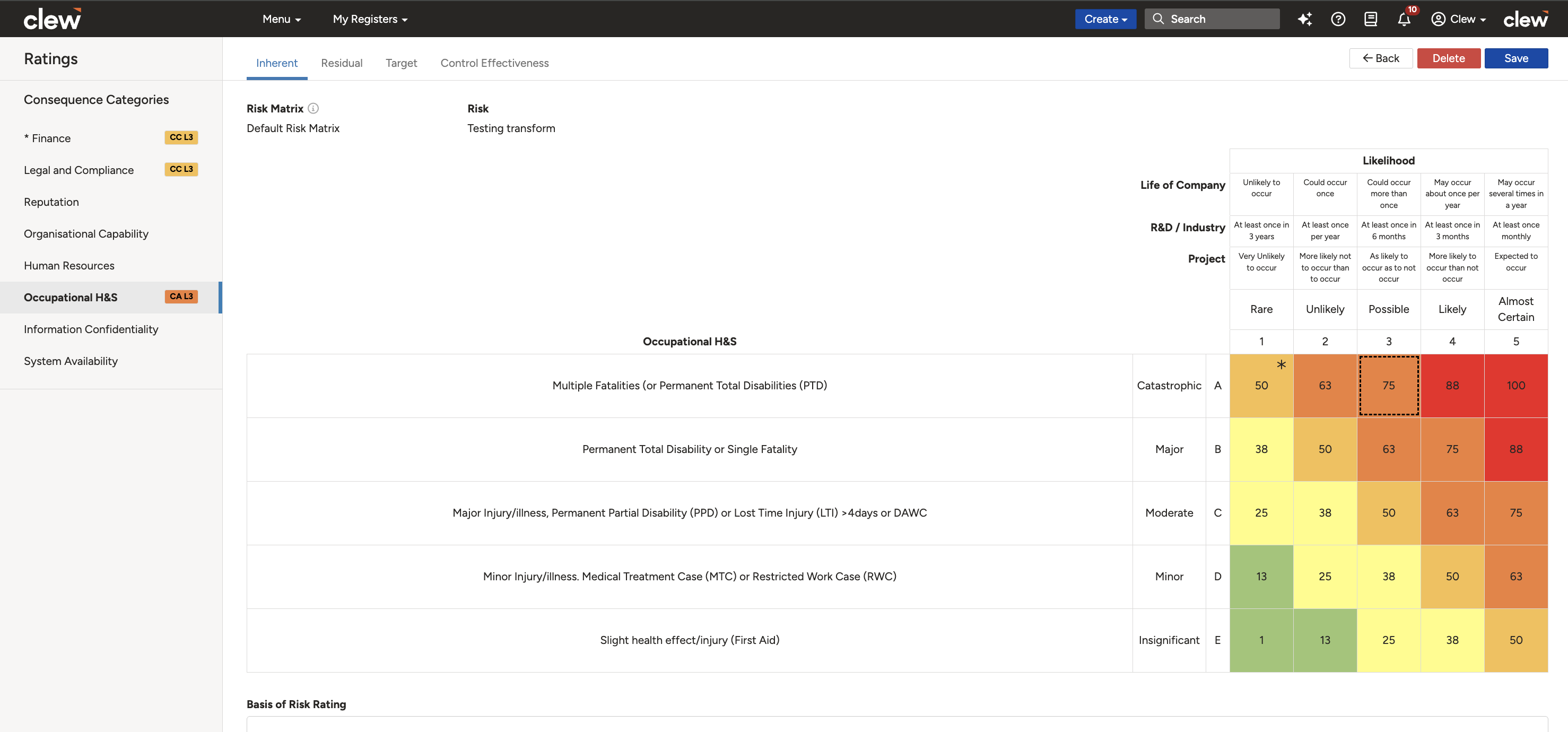Select Information Confidentiality category
1568x732 pixels.
pos(111,329)
